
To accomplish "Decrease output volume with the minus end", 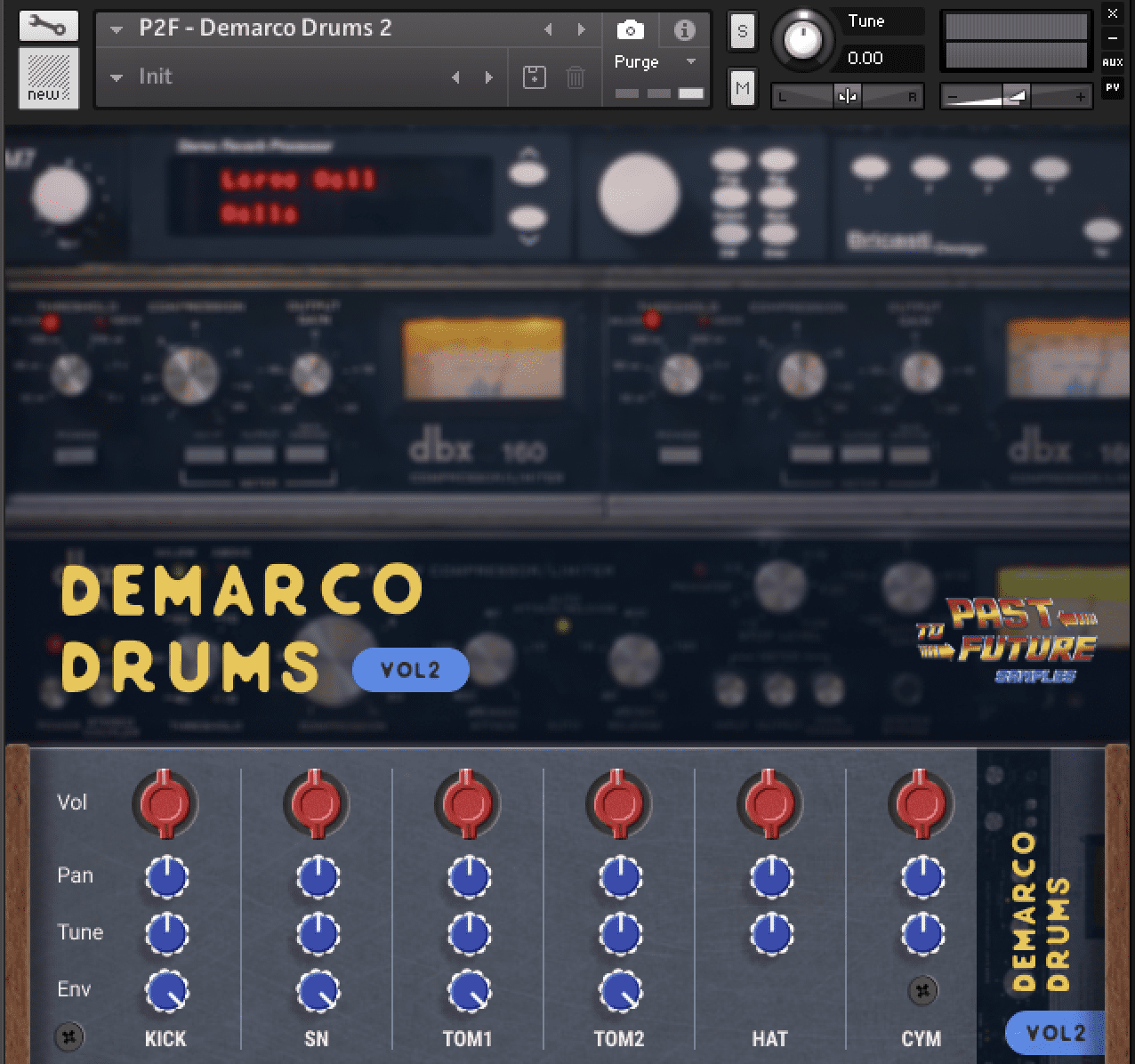I will point(954,96).
